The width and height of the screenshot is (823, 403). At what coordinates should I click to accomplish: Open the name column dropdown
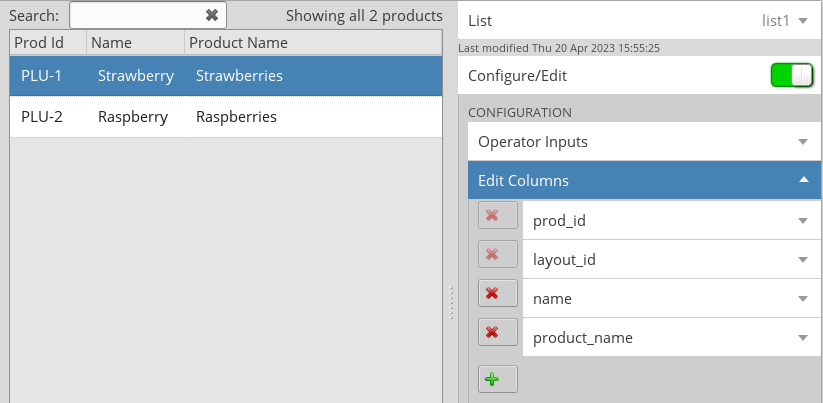coord(672,299)
